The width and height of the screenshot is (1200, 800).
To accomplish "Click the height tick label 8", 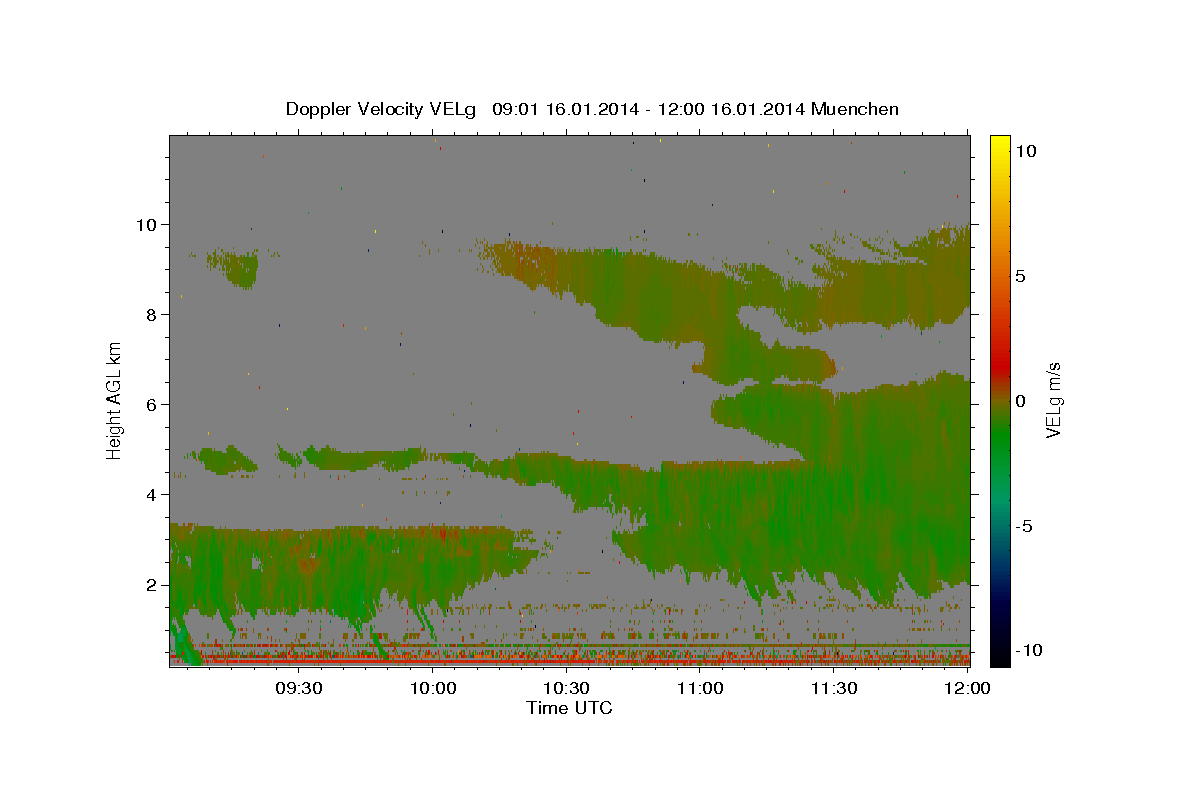I will pos(152,314).
